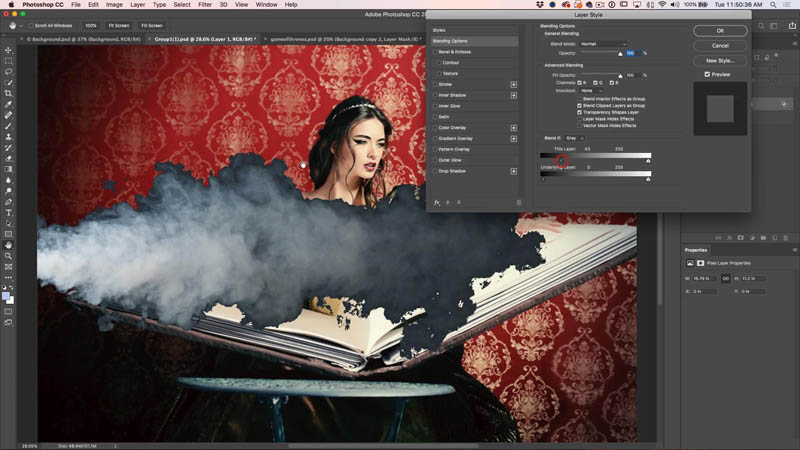Add another Stroke effect with plus icon
This screenshot has width=800, height=450.
[513, 85]
